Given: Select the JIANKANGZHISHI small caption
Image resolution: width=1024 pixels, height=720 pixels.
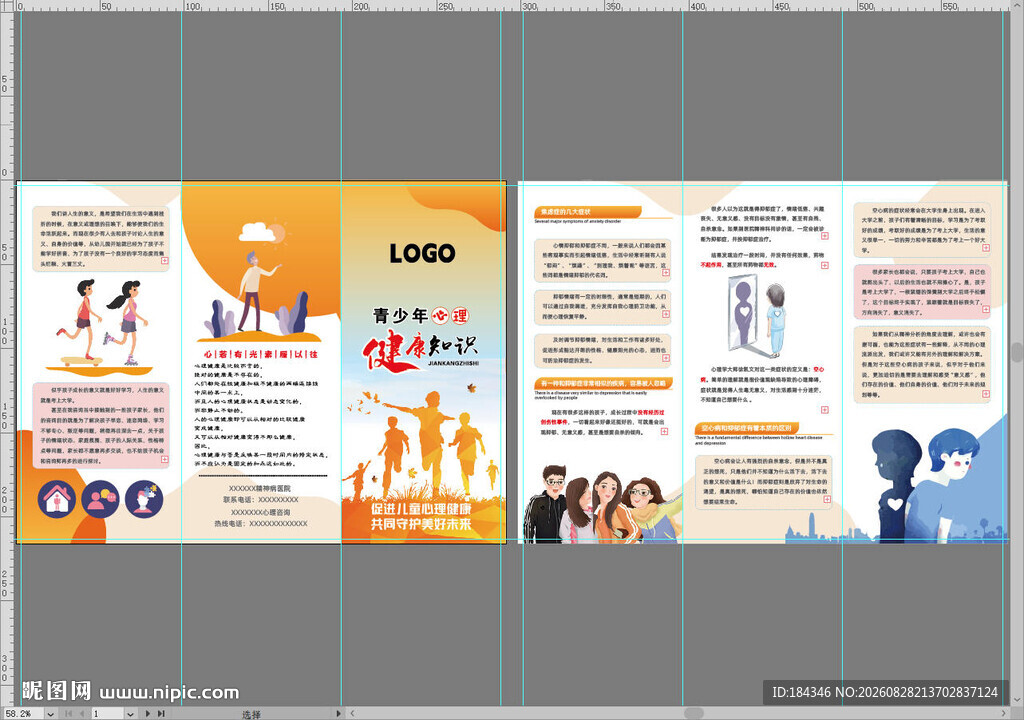Looking at the screenshot, I should click(453, 363).
